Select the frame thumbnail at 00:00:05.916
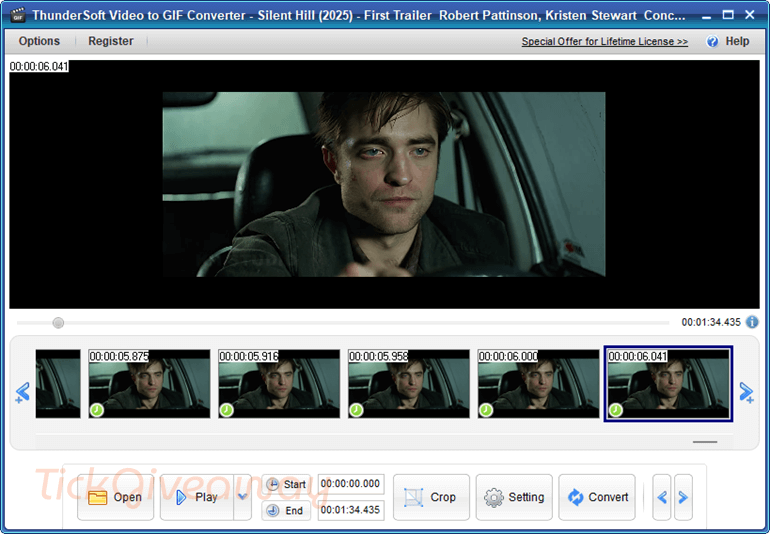This screenshot has height=534, width=770. click(279, 384)
